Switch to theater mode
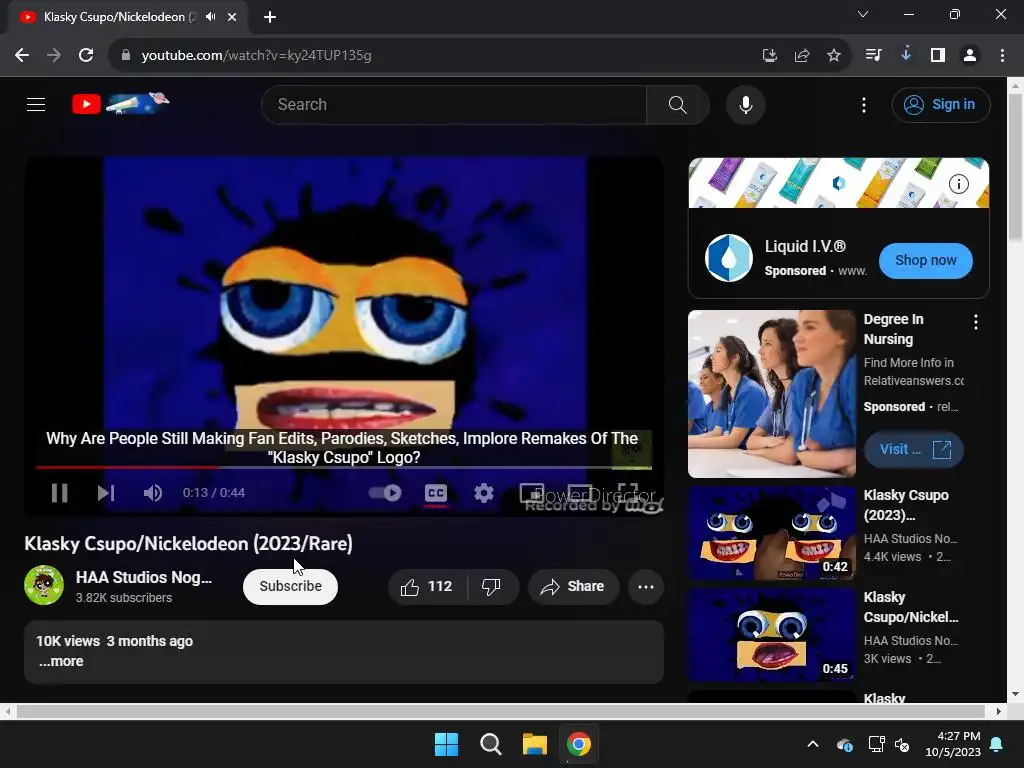Image resolution: width=1024 pixels, height=768 pixels. (x=579, y=493)
